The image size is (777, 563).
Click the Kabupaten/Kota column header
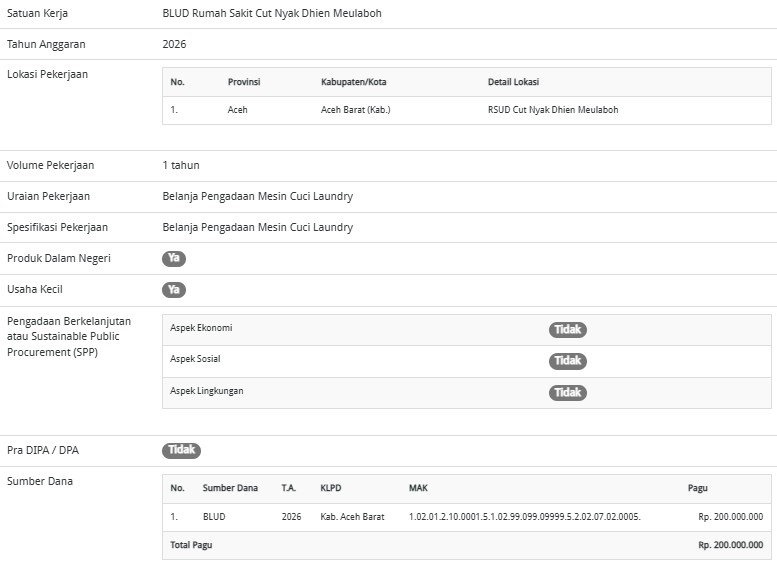tap(353, 82)
